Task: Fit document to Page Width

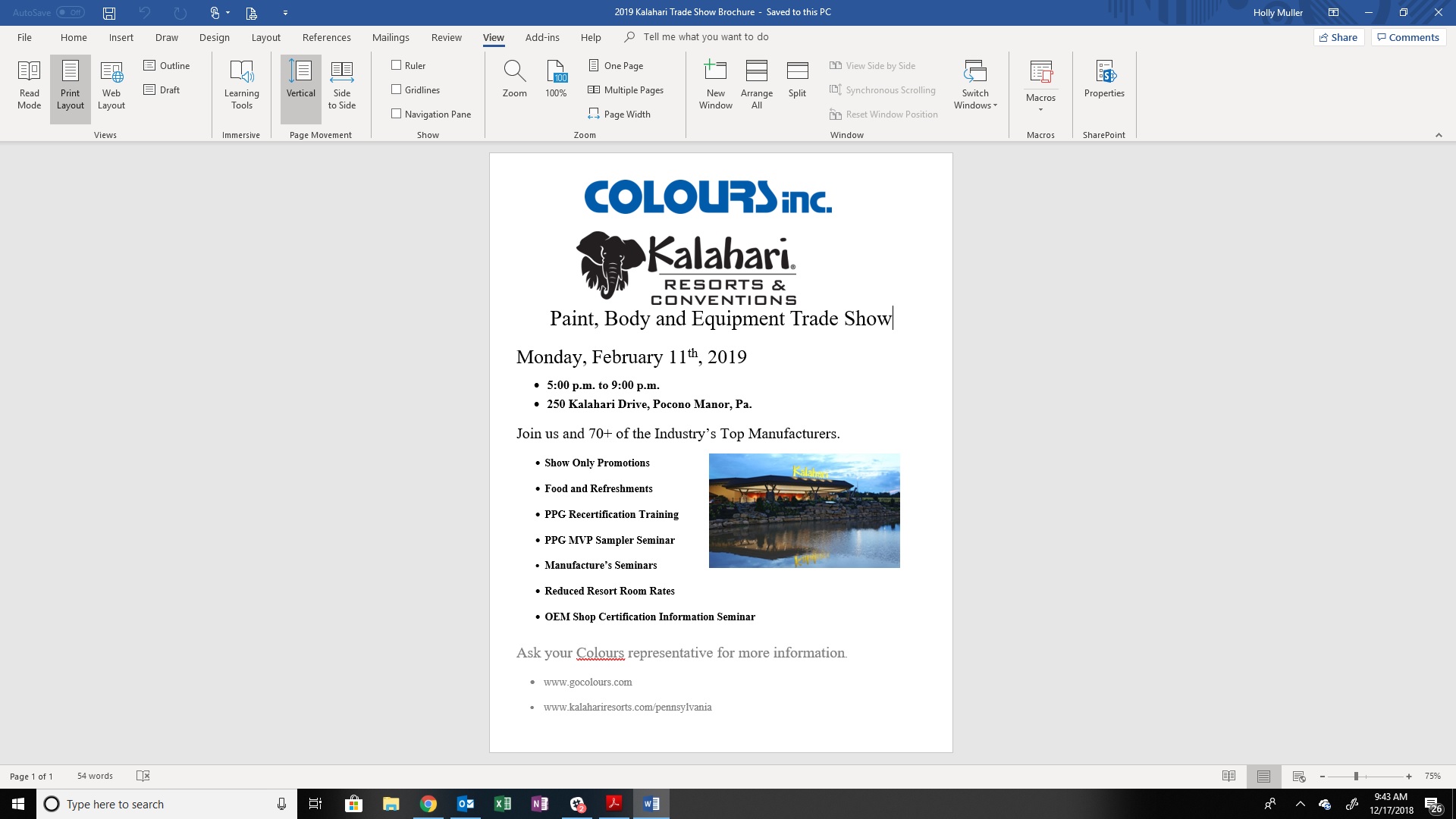Action: coord(620,115)
